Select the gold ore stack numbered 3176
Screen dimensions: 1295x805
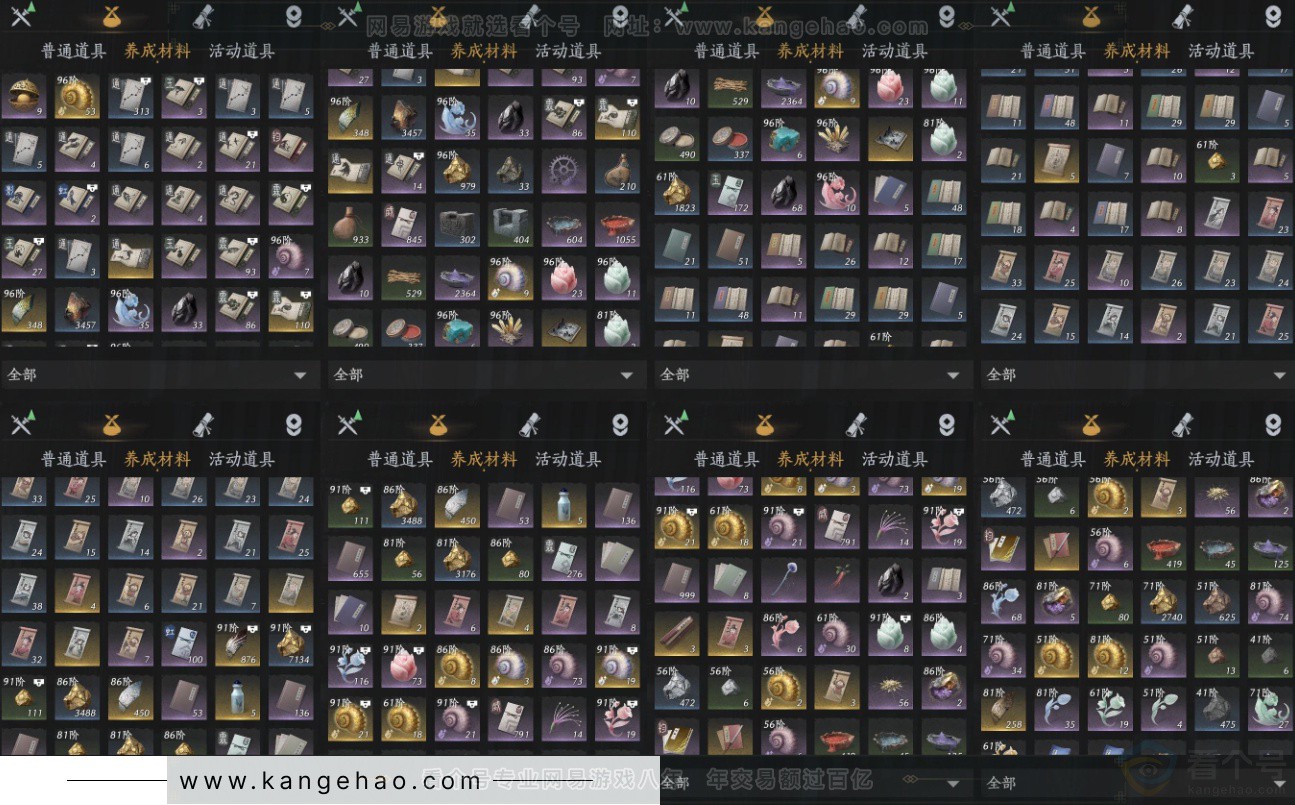[x=457, y=560]
